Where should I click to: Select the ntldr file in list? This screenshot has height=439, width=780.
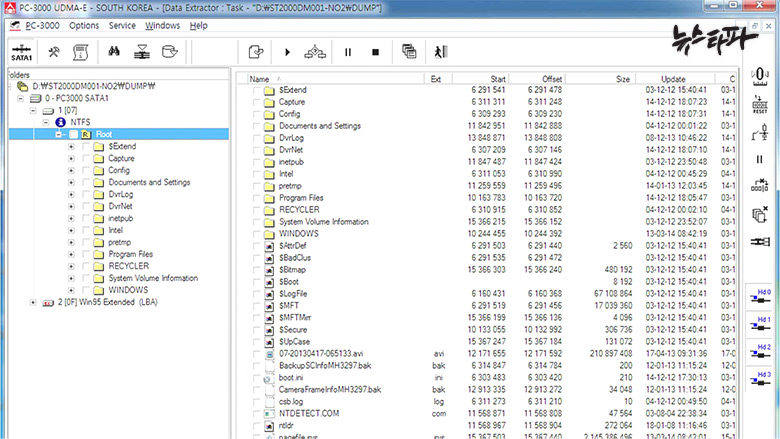(x=286, y=426)
